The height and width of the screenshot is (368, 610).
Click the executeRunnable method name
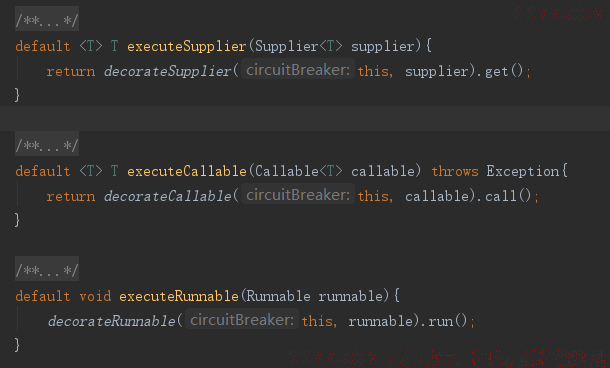point(179,296)
